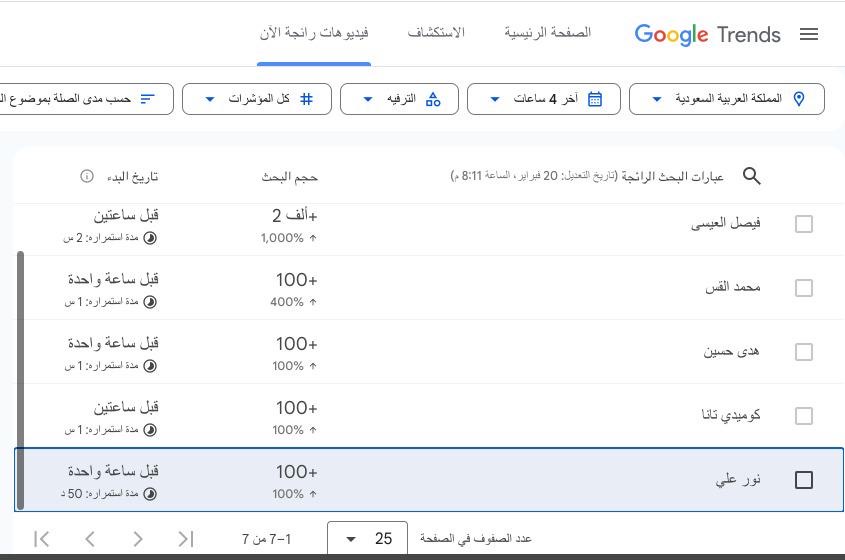Viewport: 845px width, 560px height.
Task: Check the box for فيصل العيسى
Action: click(x=803, y=224)
